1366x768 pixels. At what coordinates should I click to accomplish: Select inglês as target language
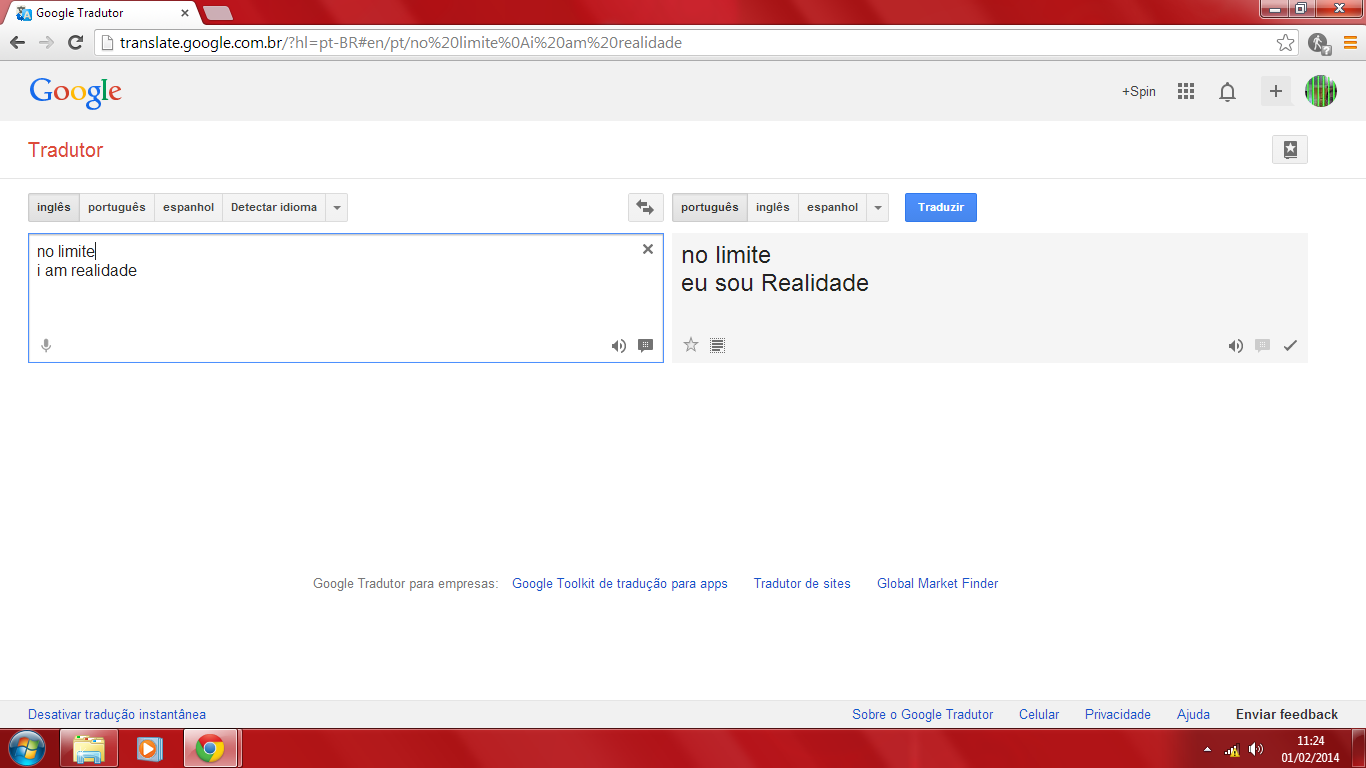pyautogui.click(x=773, y=207)
